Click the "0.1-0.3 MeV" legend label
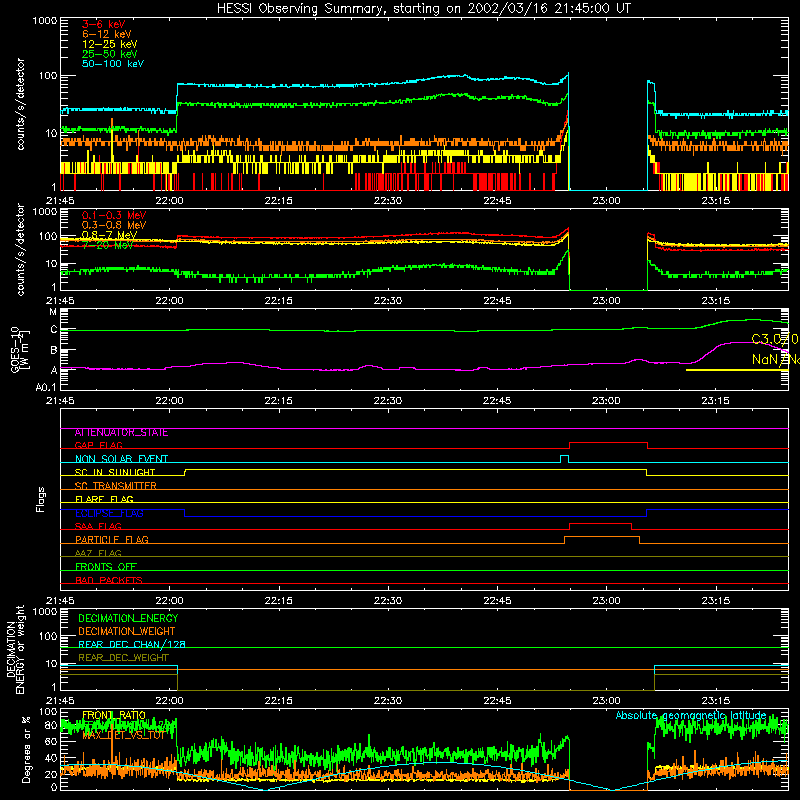Image resolution: width=800 pixels, height=800 pixels. tap(114, 215)
